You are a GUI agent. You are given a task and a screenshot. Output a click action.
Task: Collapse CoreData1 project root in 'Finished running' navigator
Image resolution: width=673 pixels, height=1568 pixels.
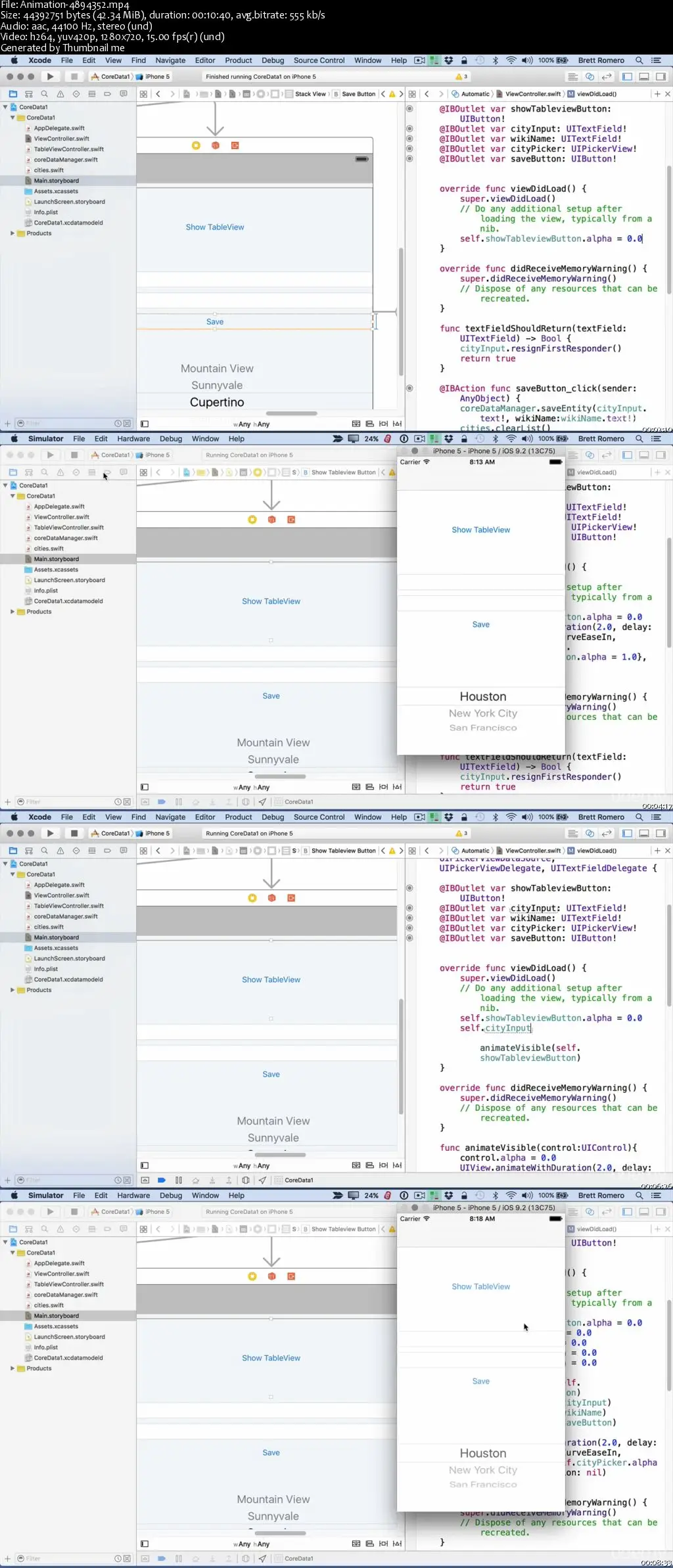pos(5,107)
